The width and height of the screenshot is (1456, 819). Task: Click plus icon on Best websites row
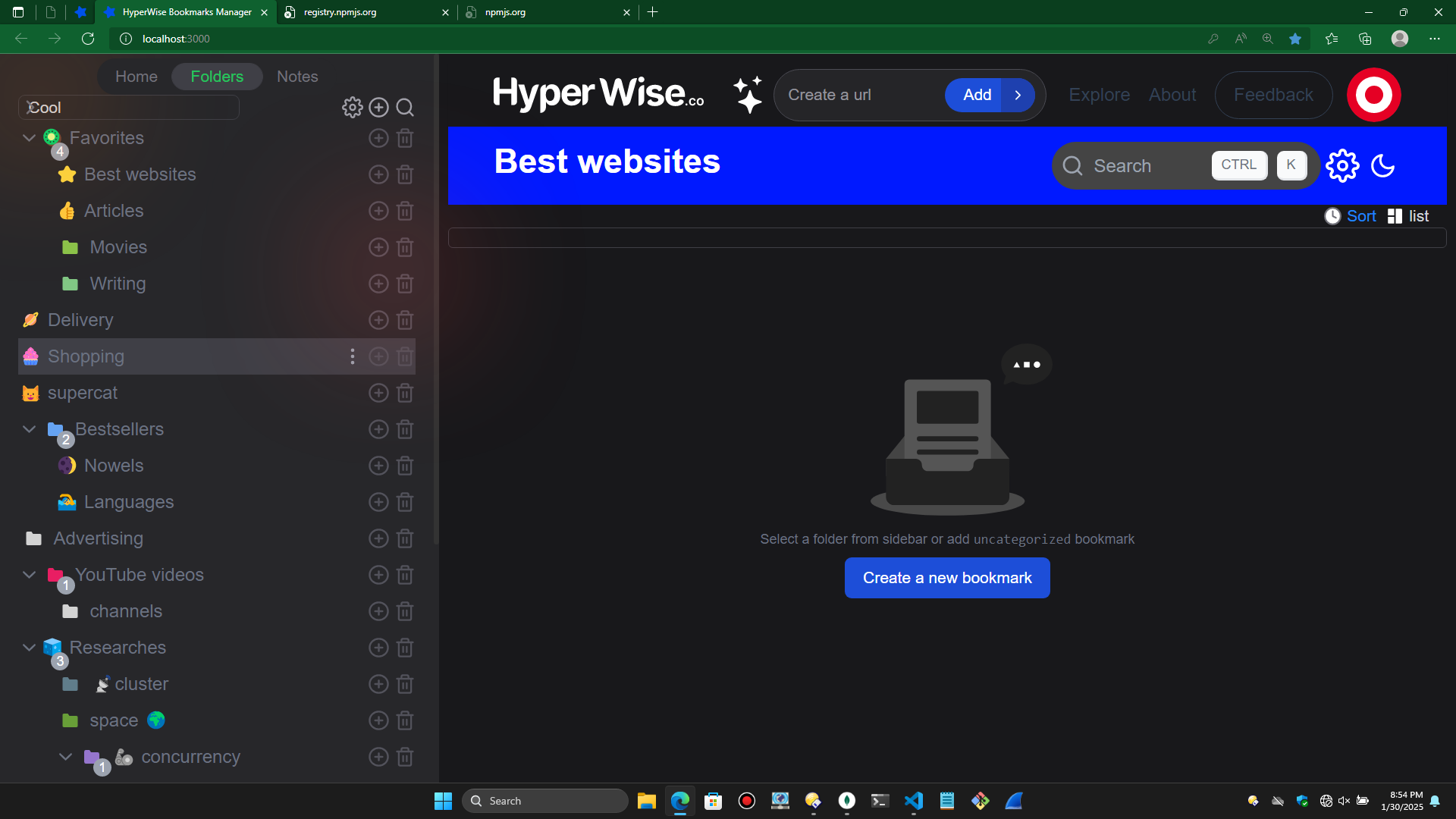[x=378, y=174]
